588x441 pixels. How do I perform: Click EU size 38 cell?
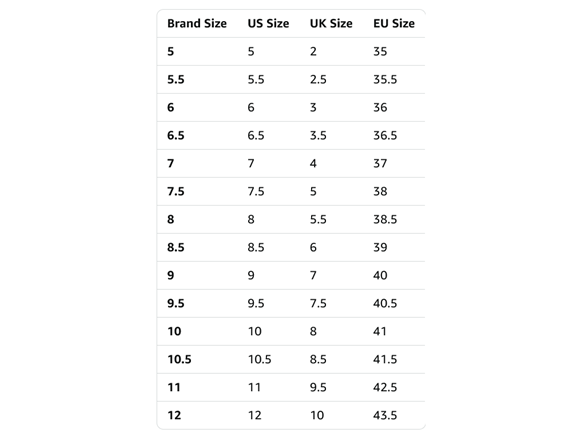[x=380, y=192]
